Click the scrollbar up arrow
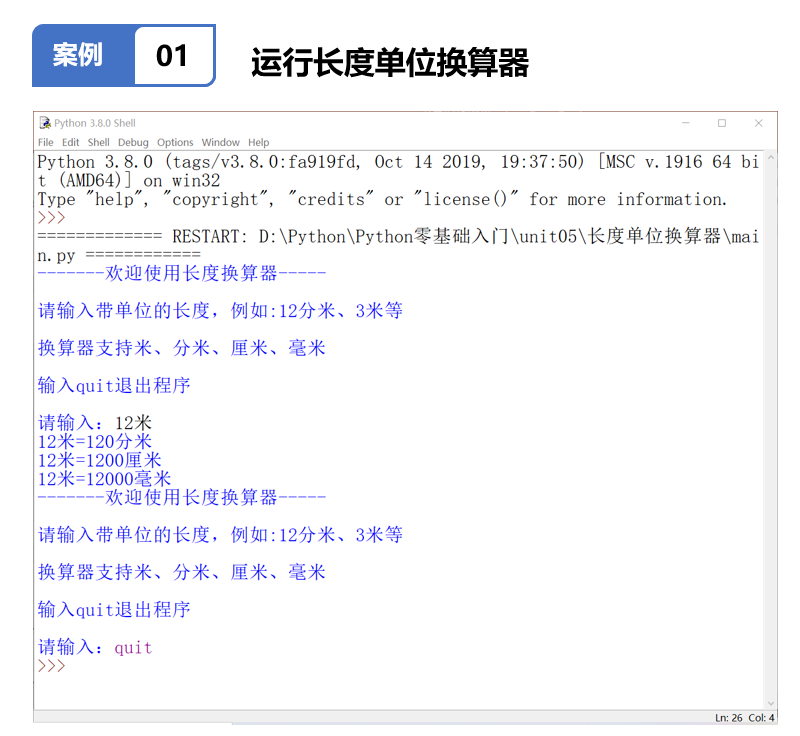Screen dimensions: 800x736 tap(771, 159)
